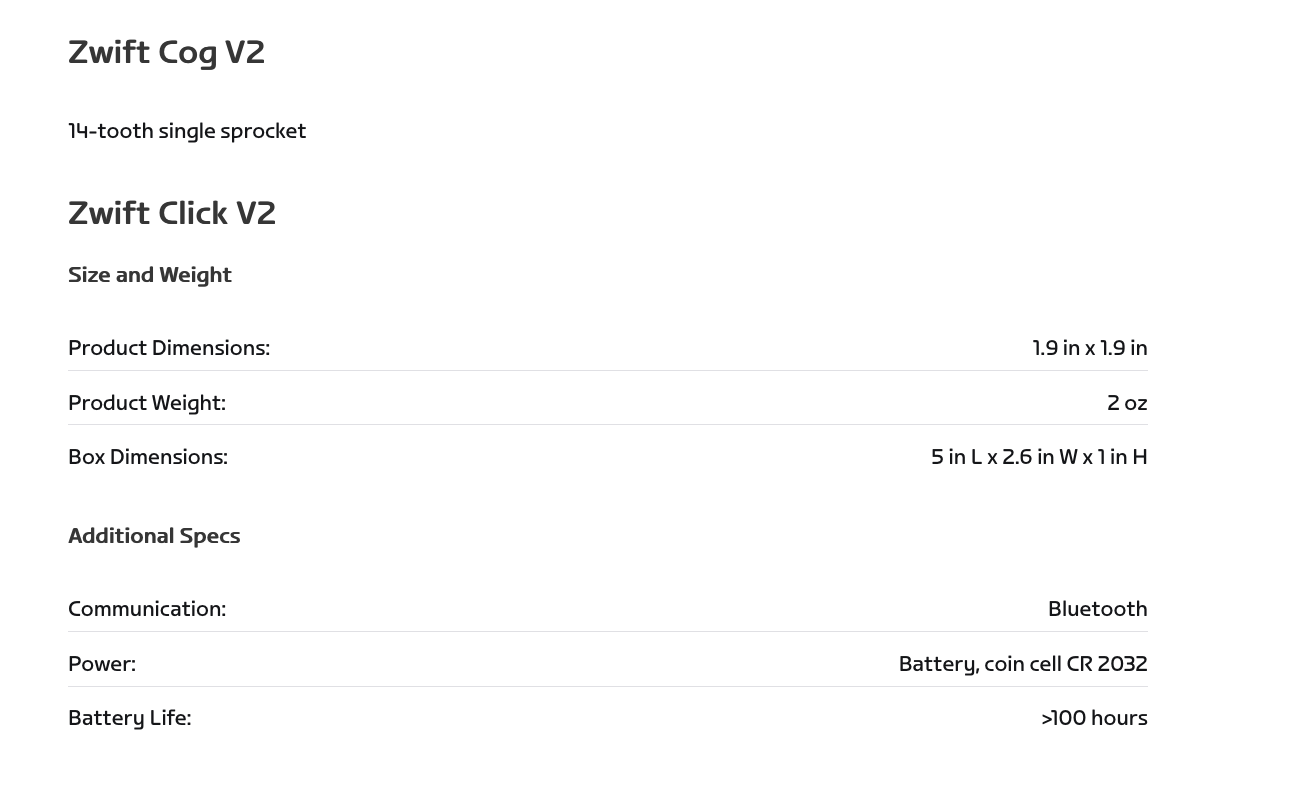Select the 5 in L x 2.6 in W value
Image resolution: width=1308 pixels, height=792 pixels.
pyautogui.click(x=1038, y=457)
